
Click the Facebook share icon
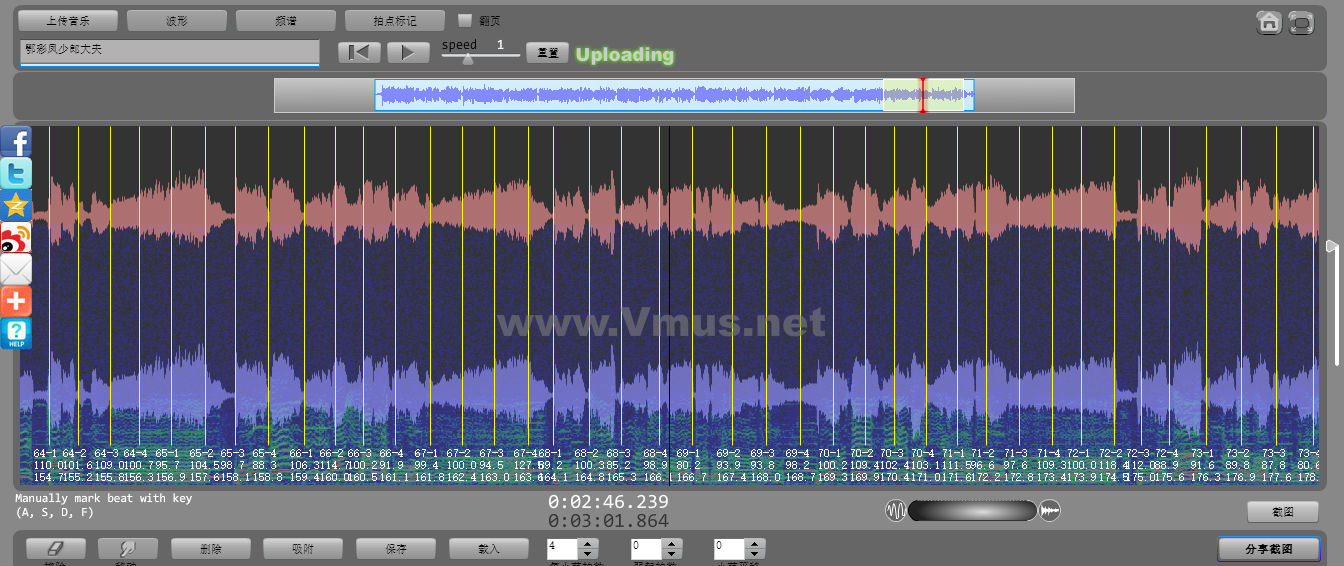tap(16, 142)
